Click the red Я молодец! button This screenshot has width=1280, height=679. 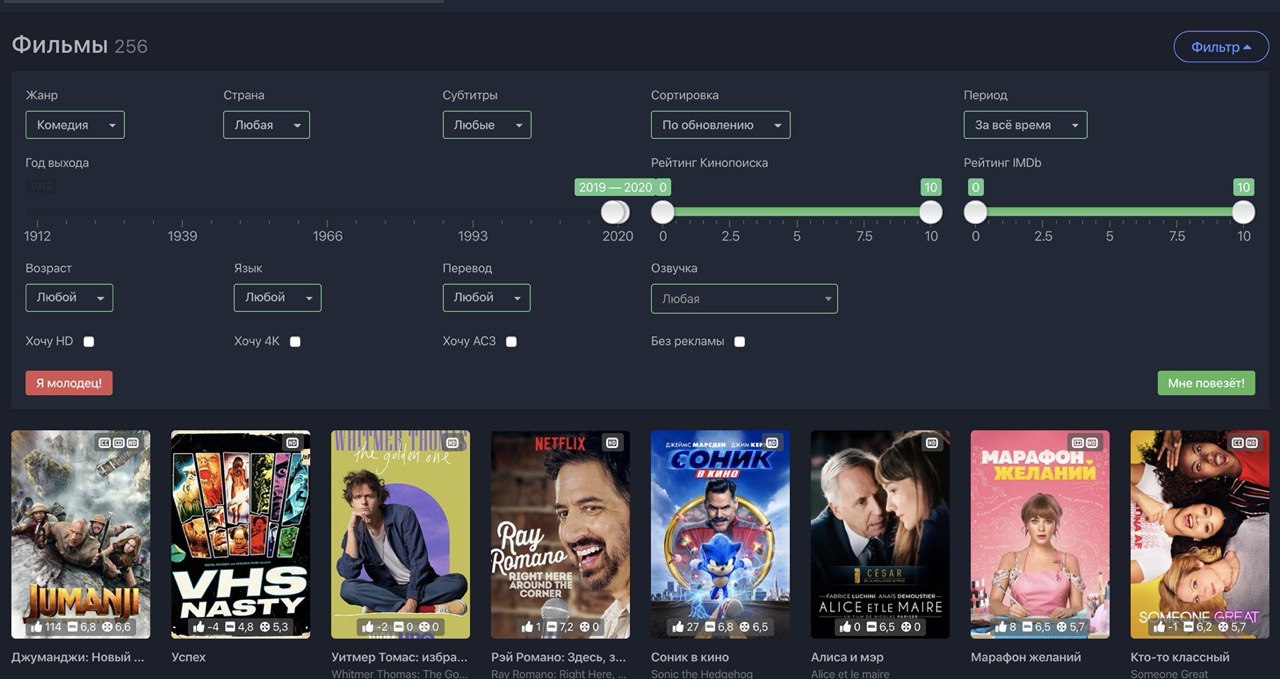[69, 383]
